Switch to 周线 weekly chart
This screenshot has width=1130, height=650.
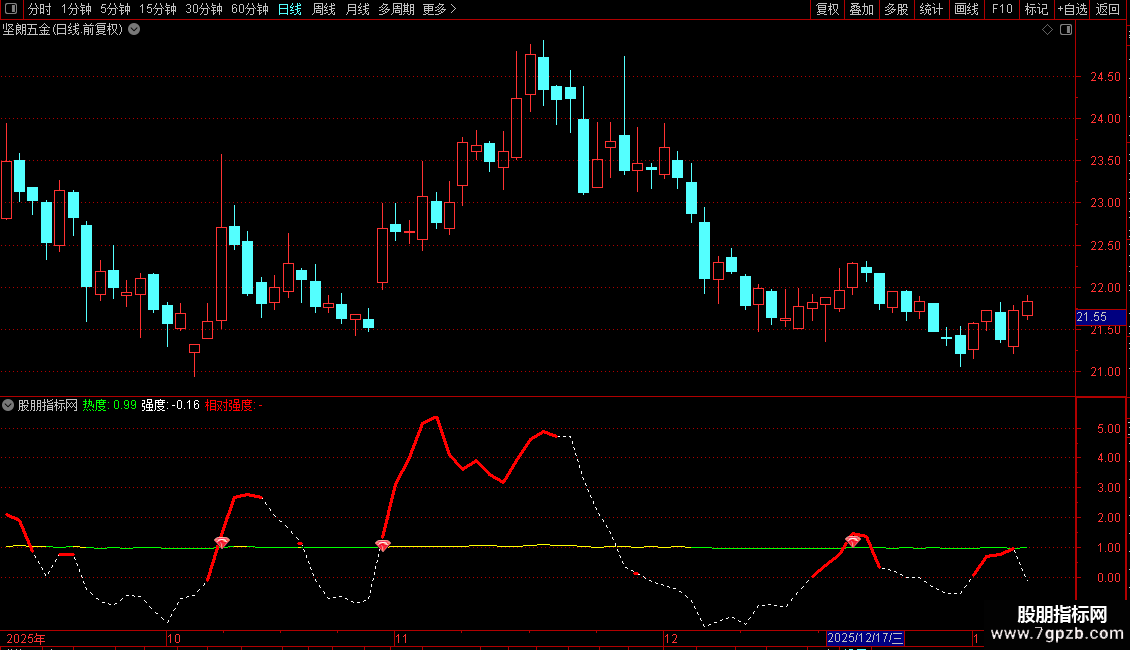(324, 9)
